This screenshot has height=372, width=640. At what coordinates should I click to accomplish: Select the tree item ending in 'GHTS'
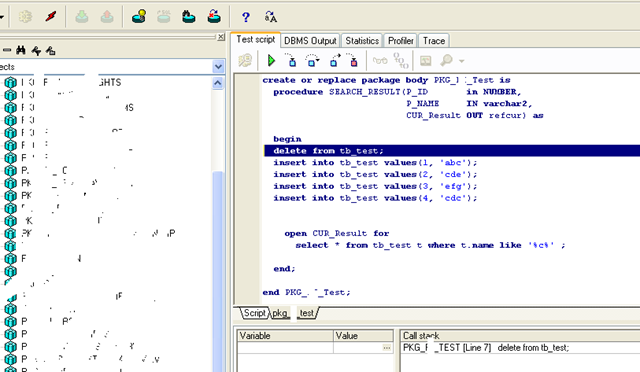click(71, 82)
